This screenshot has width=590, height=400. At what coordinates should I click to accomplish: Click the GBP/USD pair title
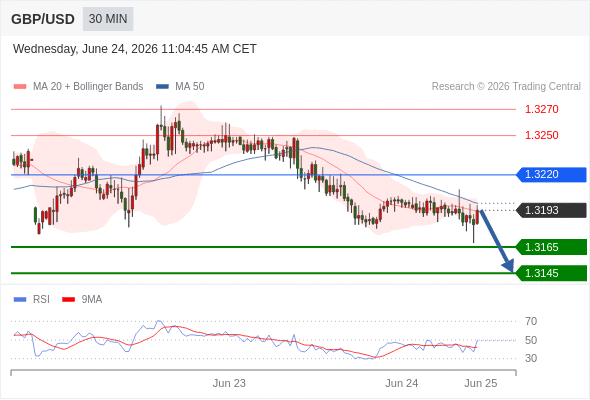coord(43,19)
